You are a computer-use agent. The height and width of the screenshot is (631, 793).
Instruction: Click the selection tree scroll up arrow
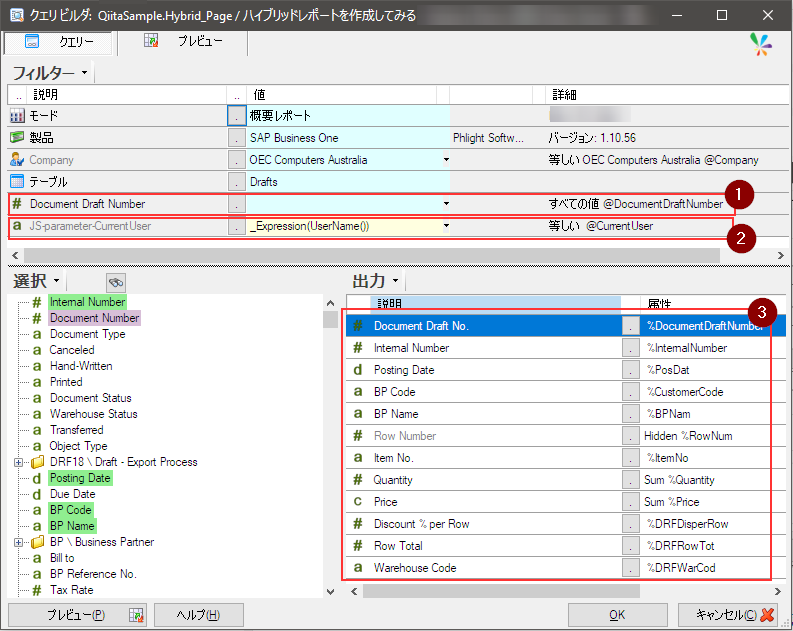[x=331, y=303]
